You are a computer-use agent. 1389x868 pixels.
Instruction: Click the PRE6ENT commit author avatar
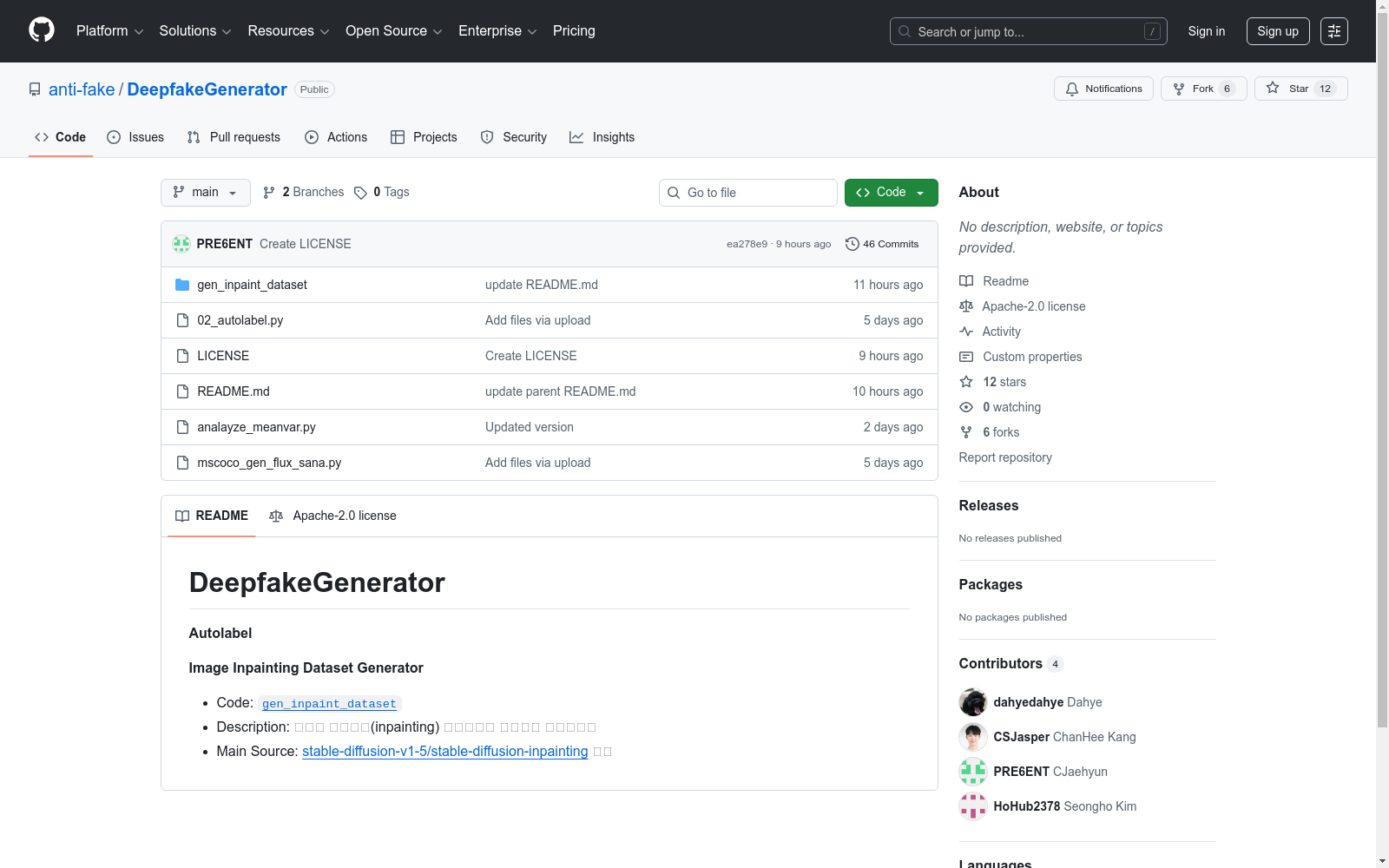tap(181, 244)
